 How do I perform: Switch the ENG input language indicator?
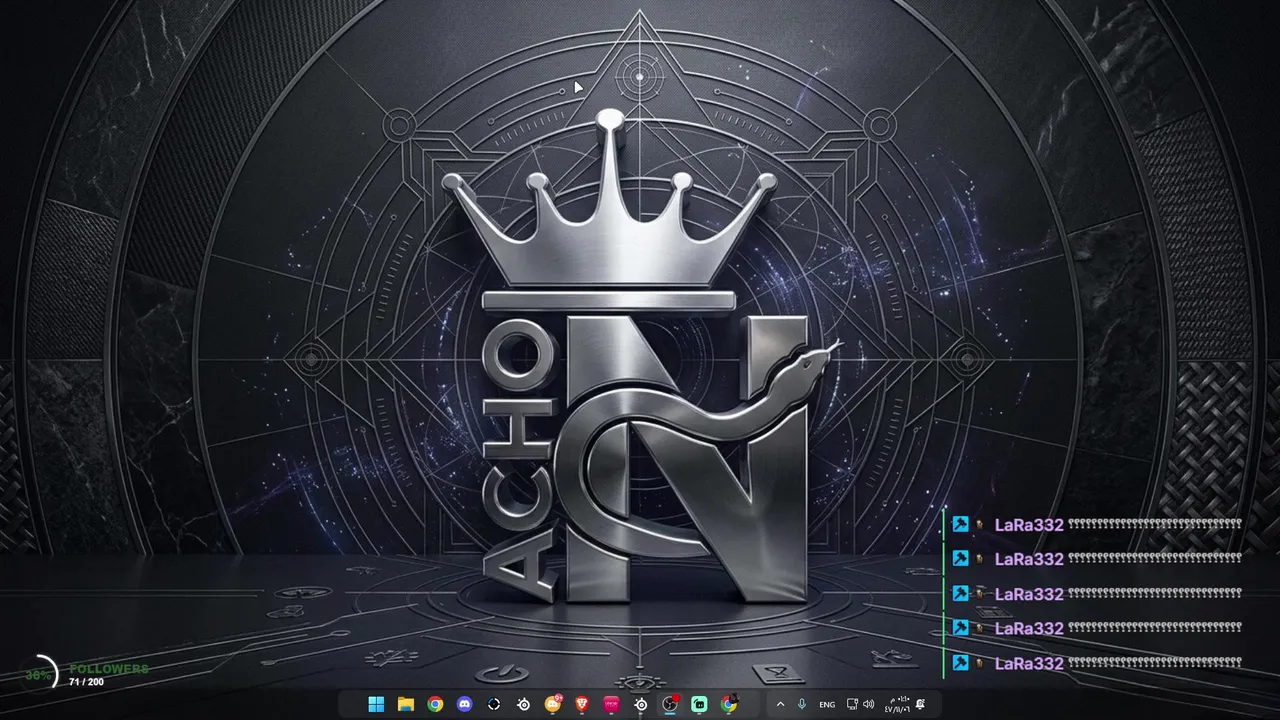tap(827, 705)
